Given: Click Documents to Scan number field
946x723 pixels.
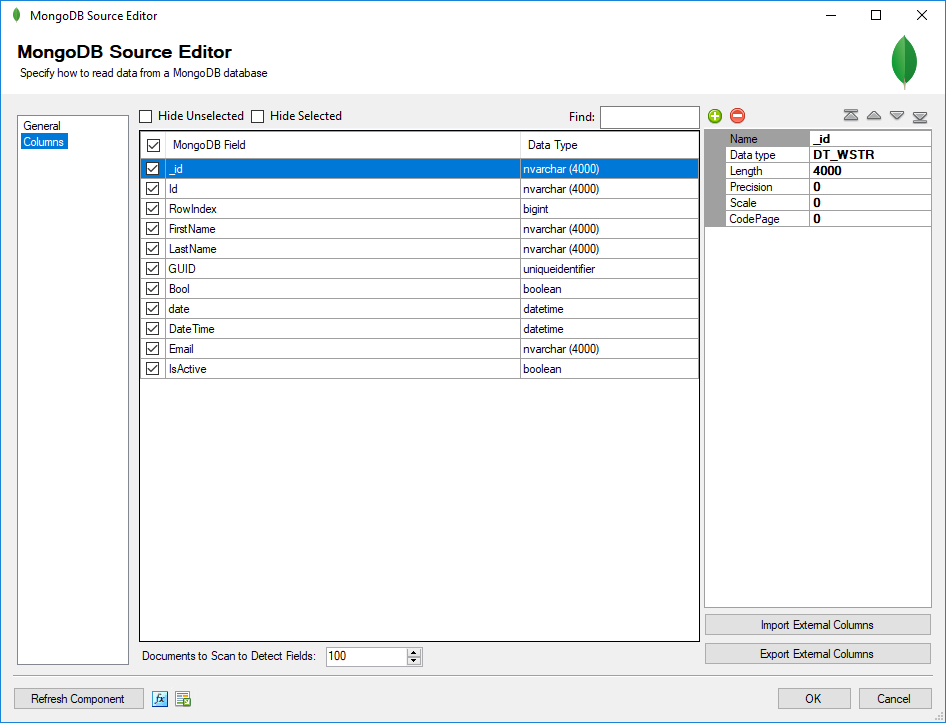Looking at the screenshot, I should tap(367, 656).
